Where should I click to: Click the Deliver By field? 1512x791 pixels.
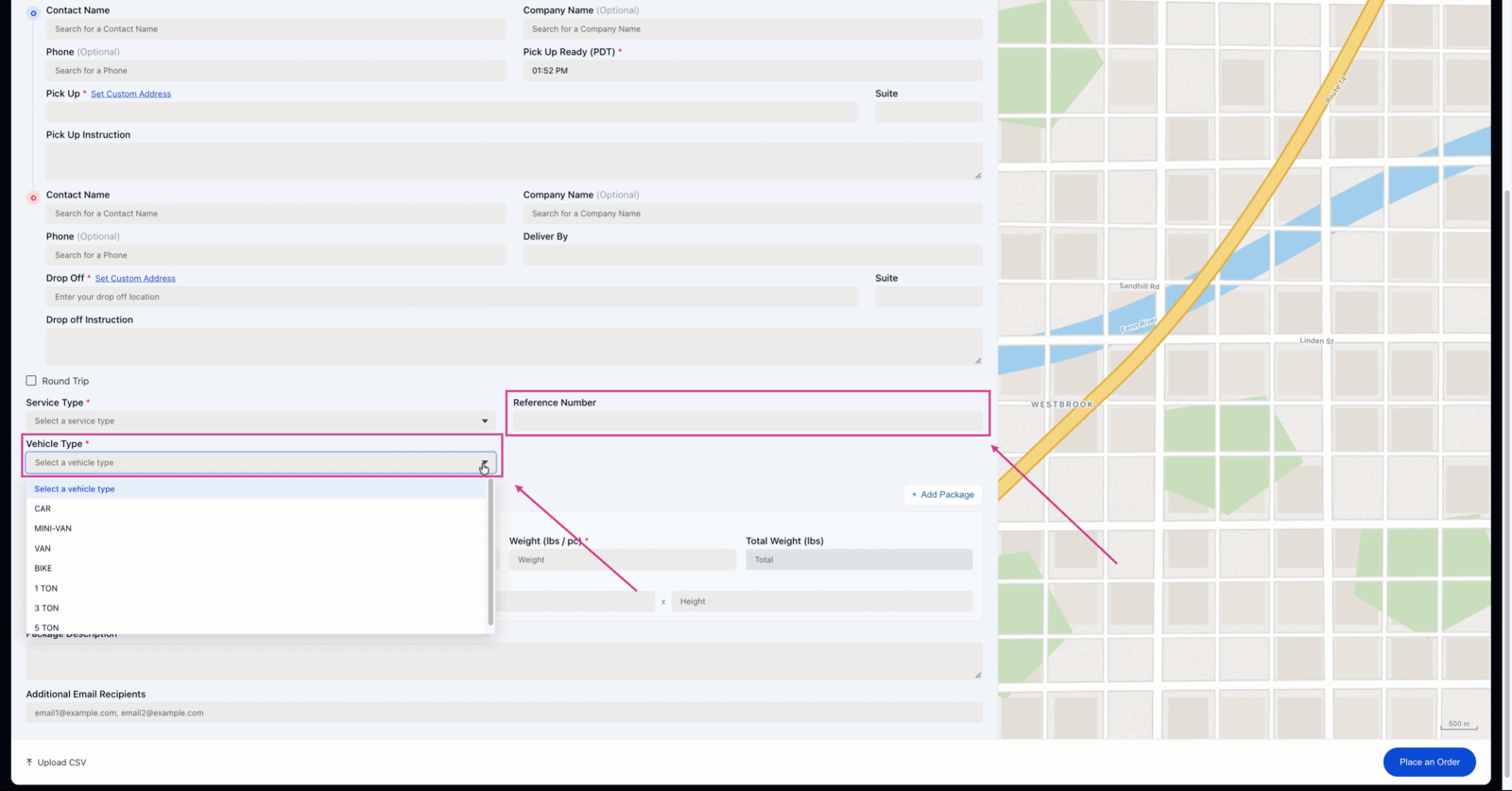point(752,255)
